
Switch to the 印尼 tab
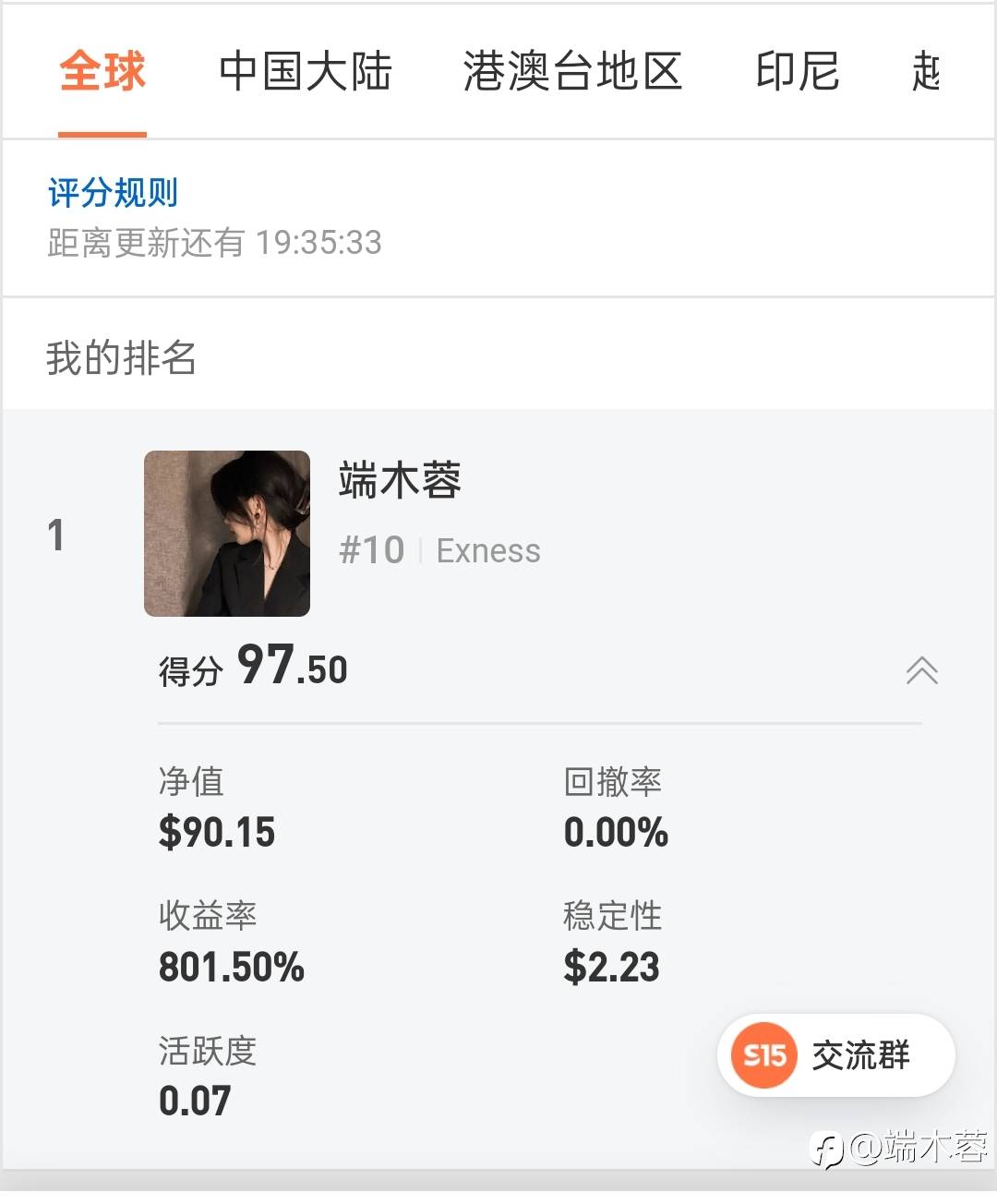(798, 72)
